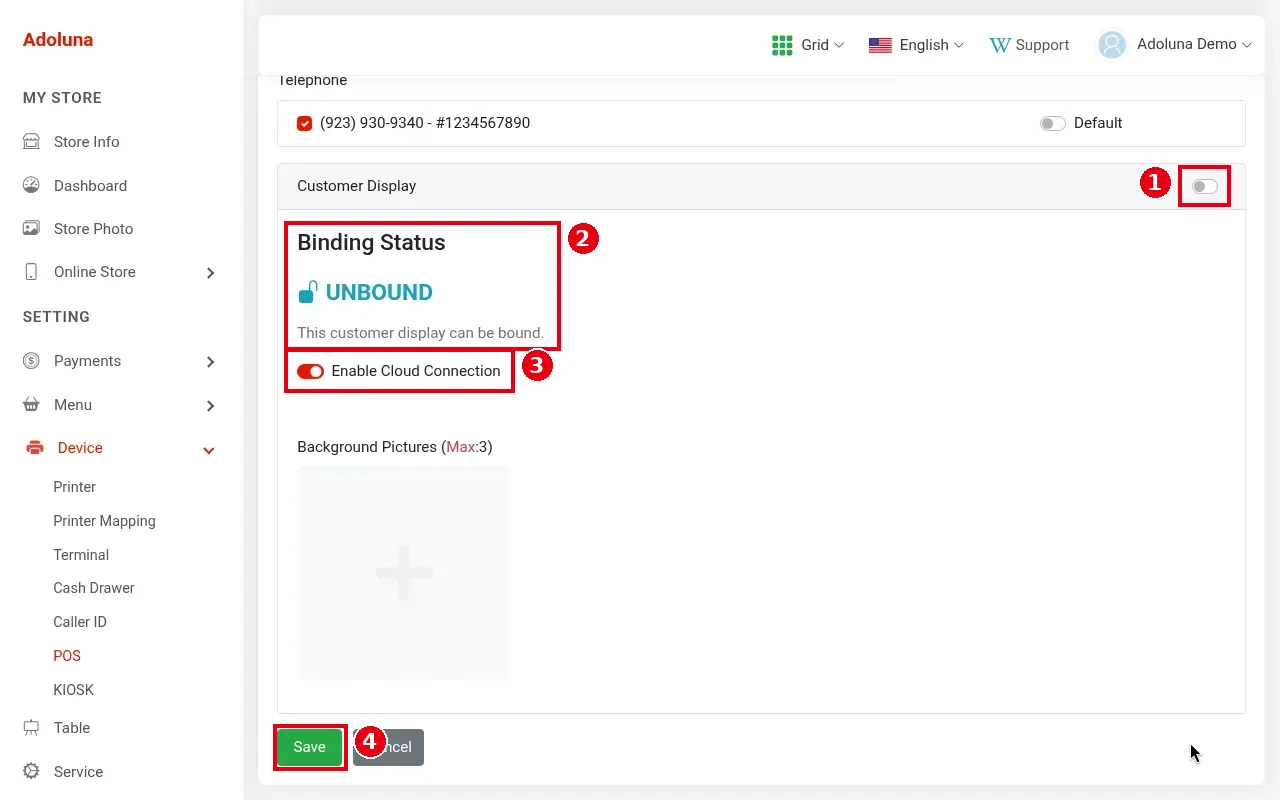Click the Support W logo icon
The image size is (1280, 800).
click(999, 45)
